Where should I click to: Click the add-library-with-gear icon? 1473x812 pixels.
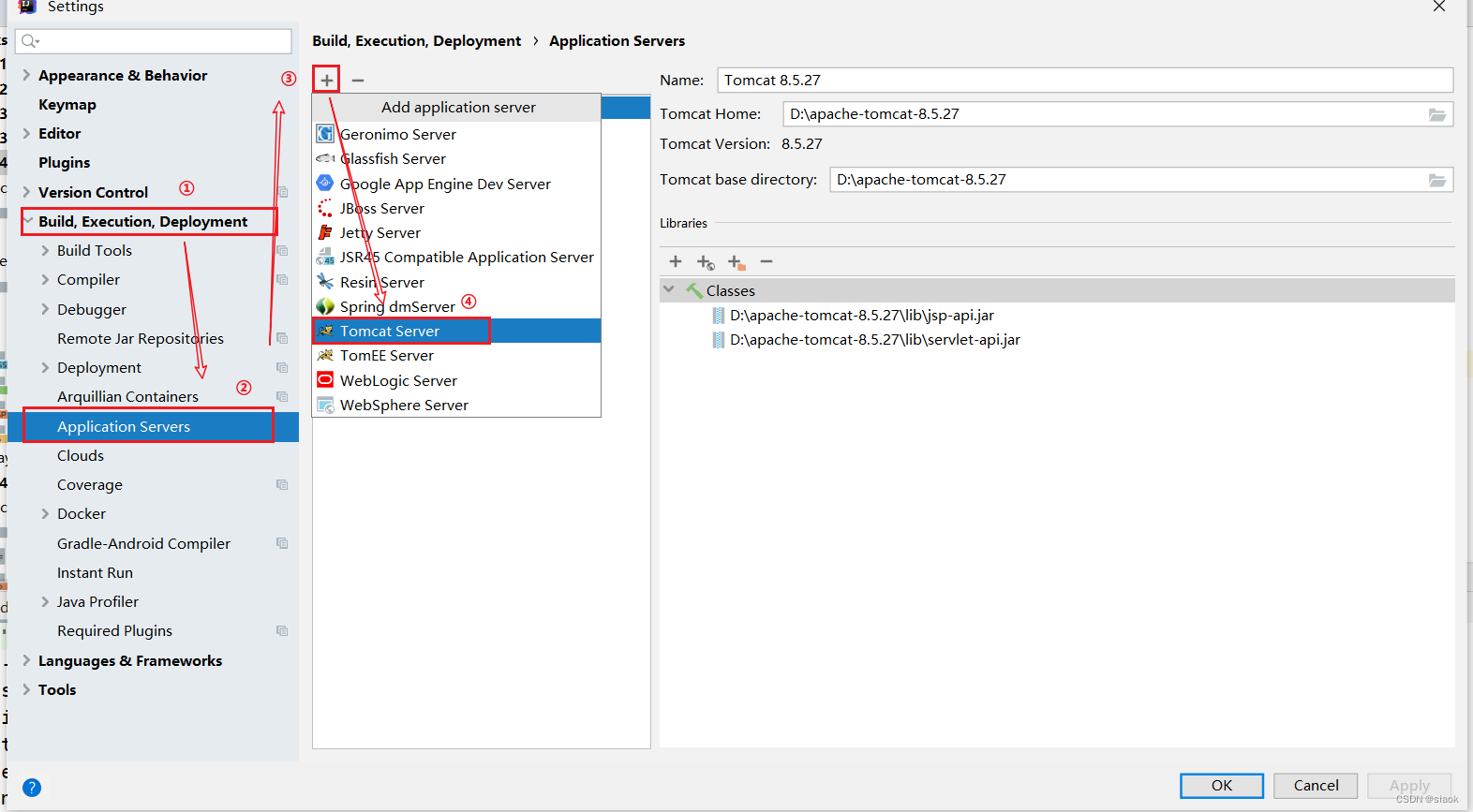706,262
